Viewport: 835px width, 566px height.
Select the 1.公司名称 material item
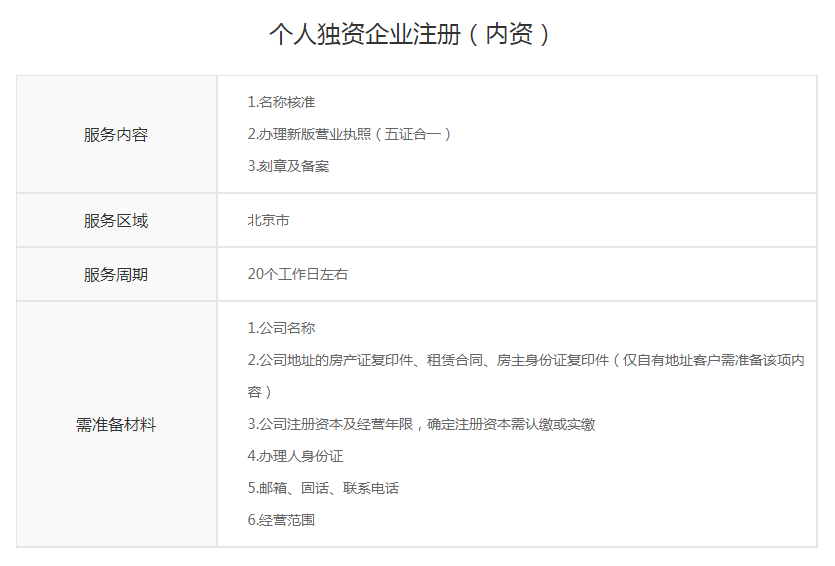coord(282,328)
